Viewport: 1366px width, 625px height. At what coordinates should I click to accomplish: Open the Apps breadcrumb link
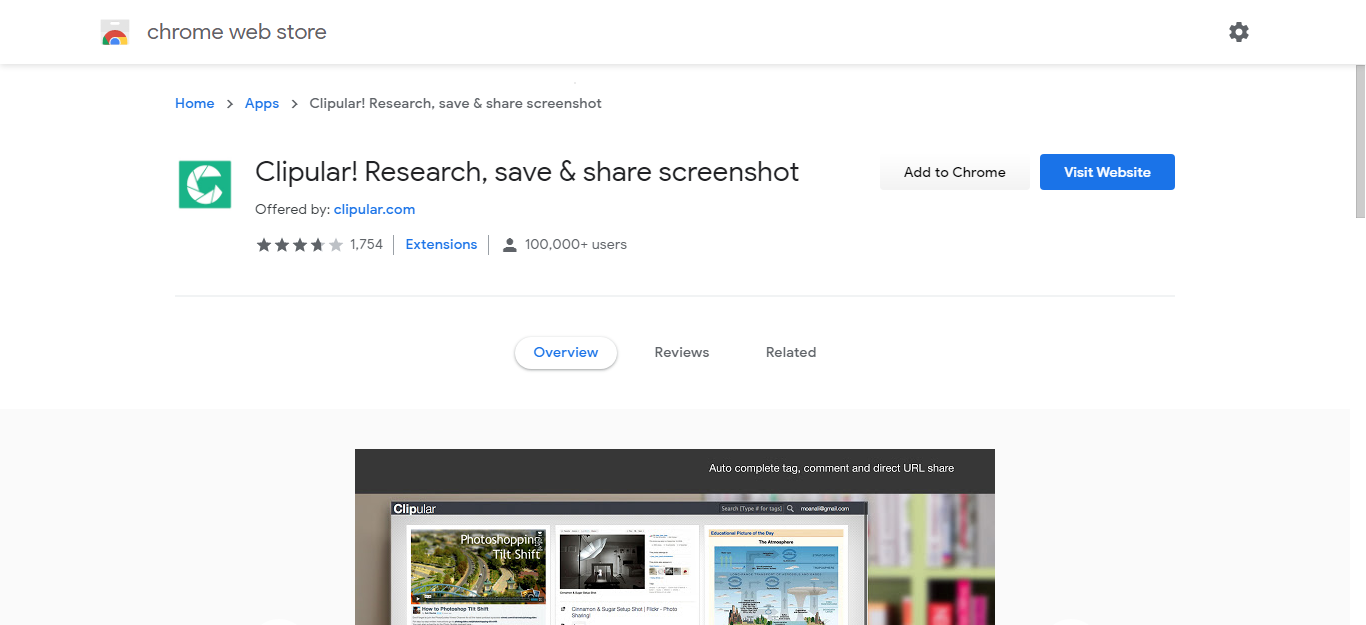pos(262,103)
